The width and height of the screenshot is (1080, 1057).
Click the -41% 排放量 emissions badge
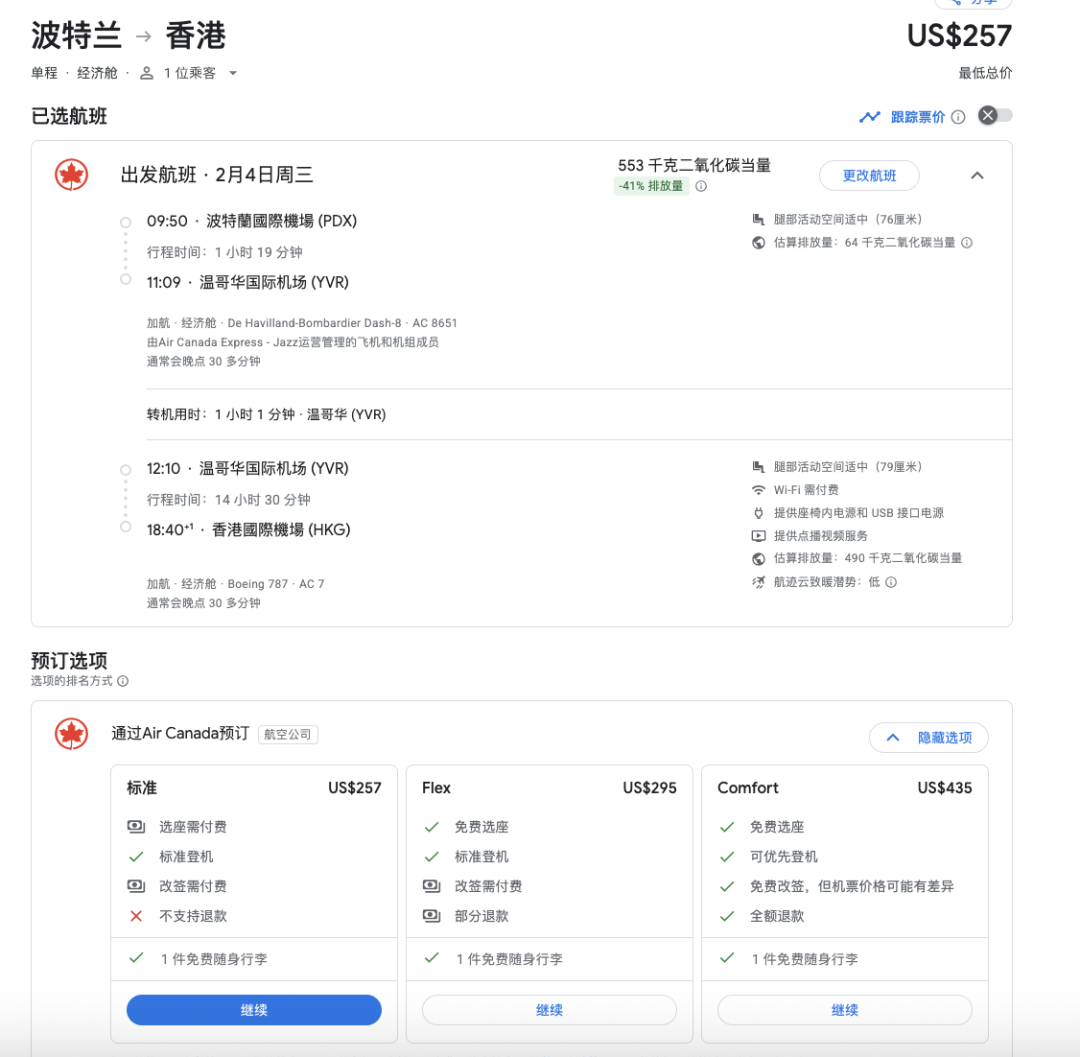650,186
